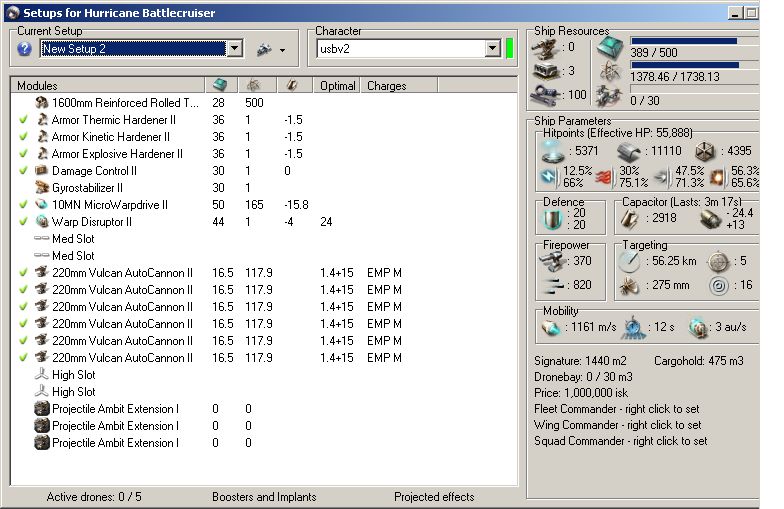Click Squad Commander - right click to set

(x=620, y=440)
